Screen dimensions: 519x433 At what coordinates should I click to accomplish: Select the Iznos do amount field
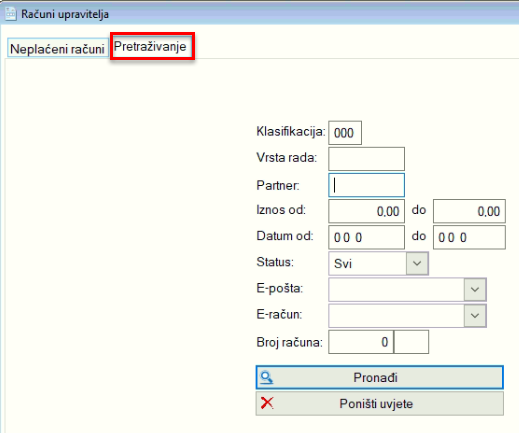click(469, 211)
